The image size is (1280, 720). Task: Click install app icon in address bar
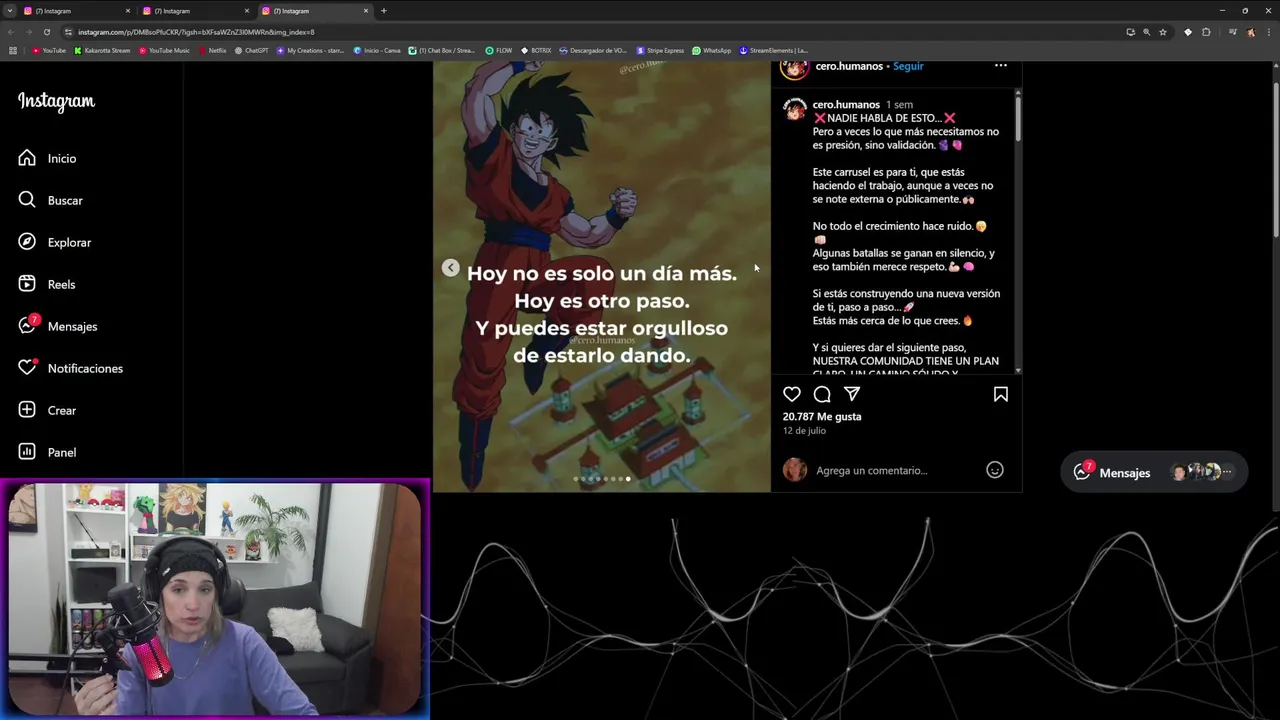(1130, 32)
